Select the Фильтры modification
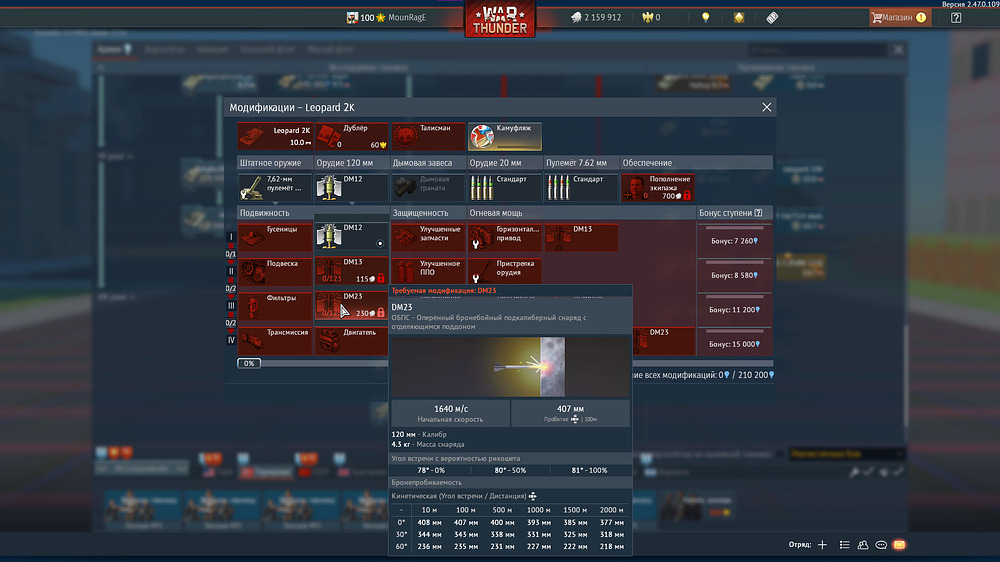Image resolution: width=1000 pixels, height=562 pixels. tap(275, 306)
